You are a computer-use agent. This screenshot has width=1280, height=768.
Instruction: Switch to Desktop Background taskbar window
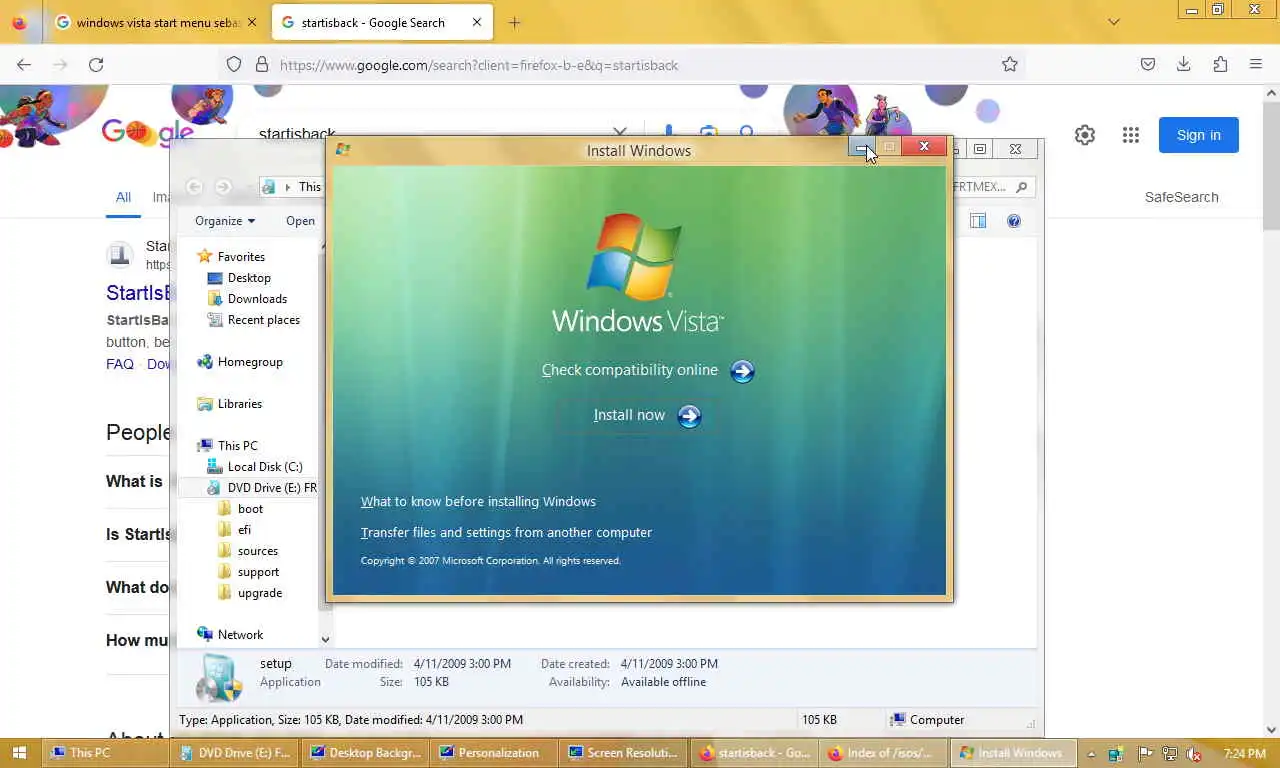[365, 753]
